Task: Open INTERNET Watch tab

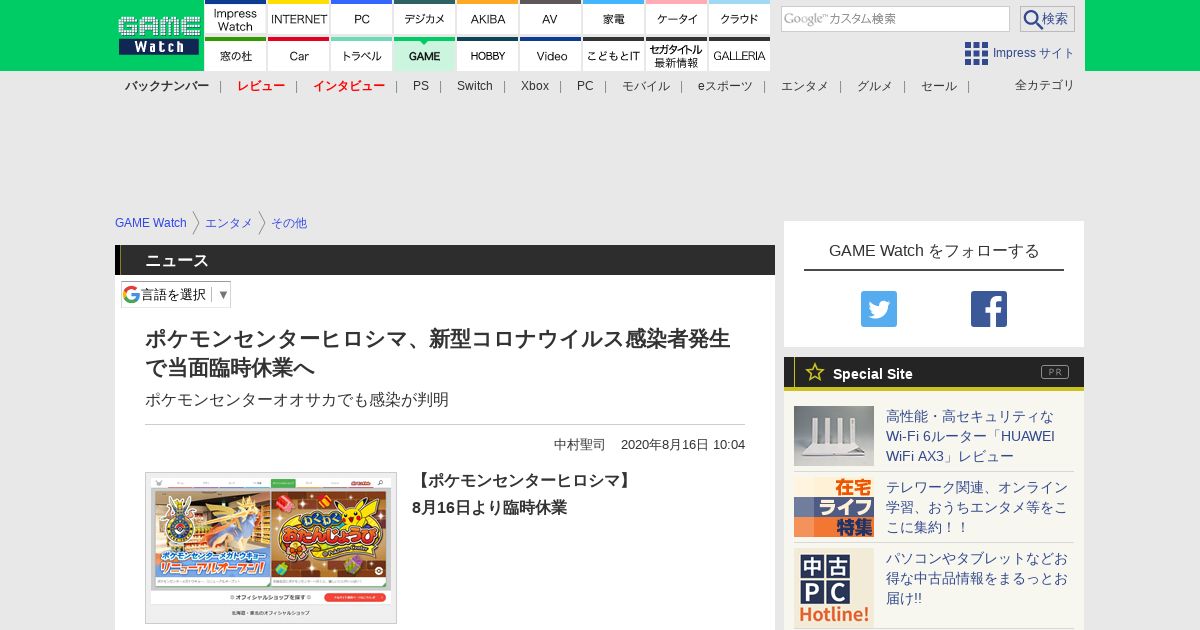Action: (299, 18)
